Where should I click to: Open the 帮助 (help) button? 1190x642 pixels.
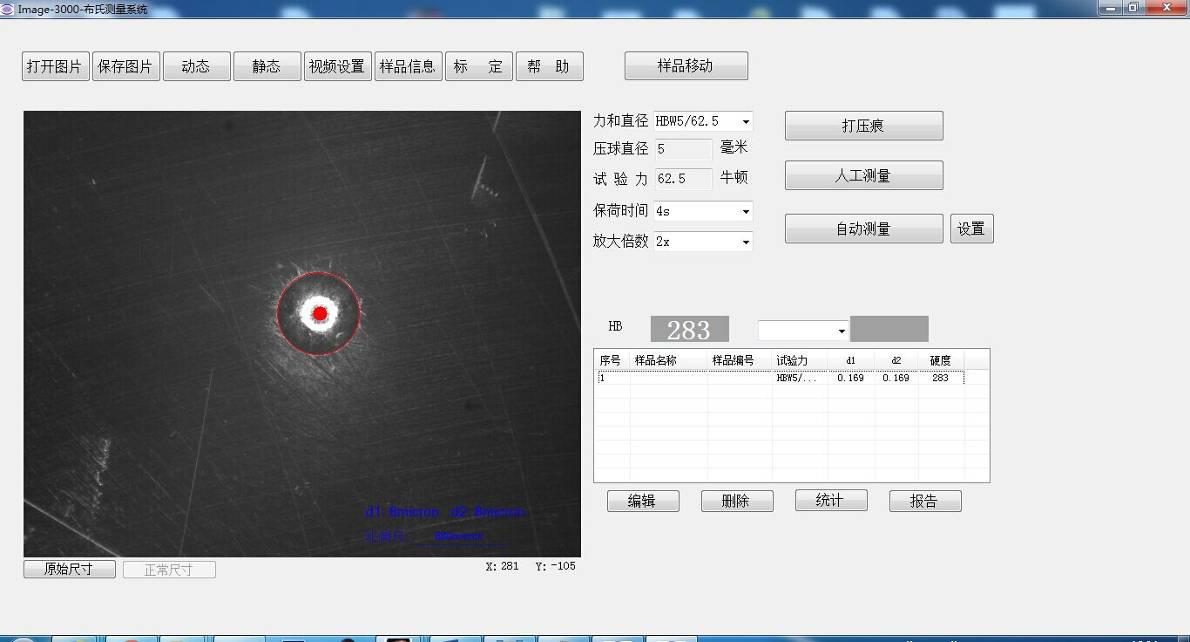[x=549, y=67]
